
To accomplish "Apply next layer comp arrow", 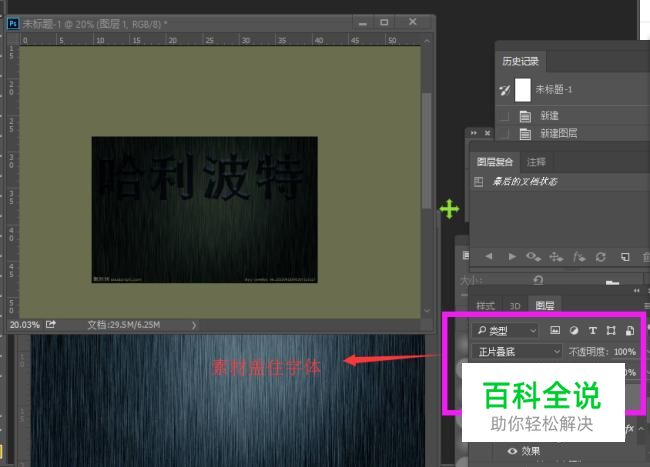I will (x=512, y=256).
